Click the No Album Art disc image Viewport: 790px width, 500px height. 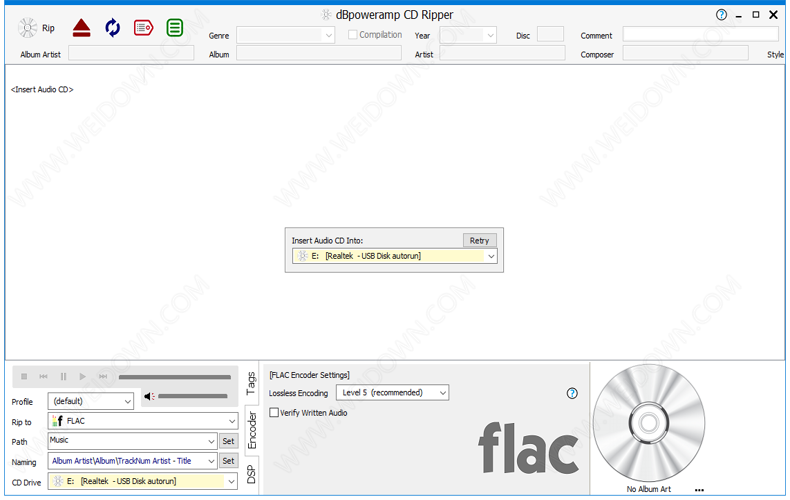648,423
